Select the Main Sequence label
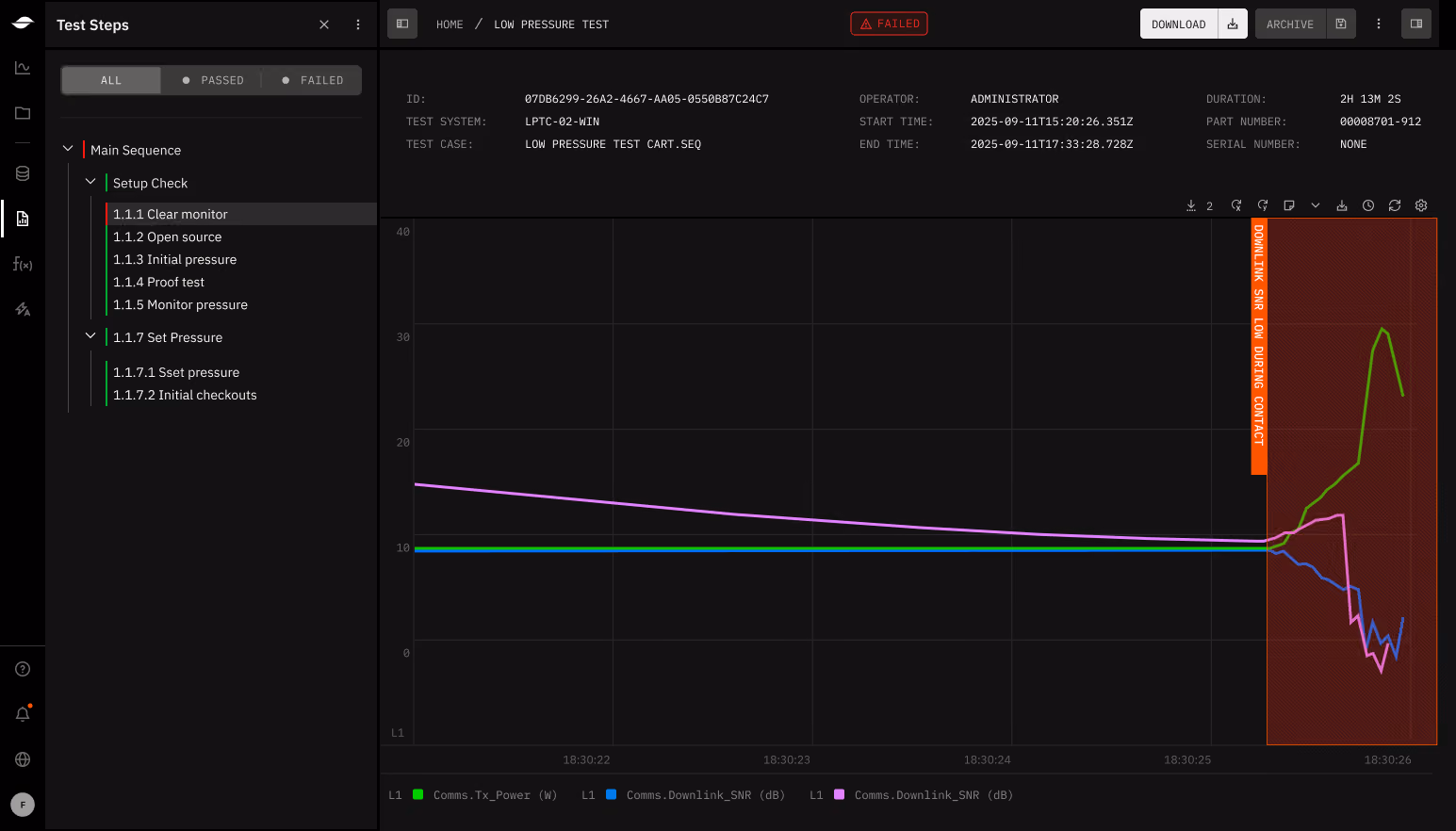The image size is (1456, 831). [x=136, y=150]
